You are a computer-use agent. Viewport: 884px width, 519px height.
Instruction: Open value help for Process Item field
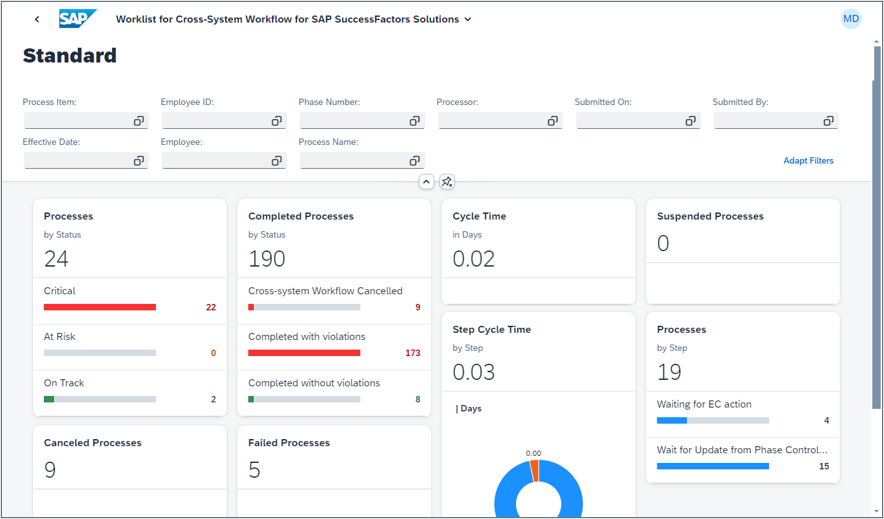tap(139, 121)
